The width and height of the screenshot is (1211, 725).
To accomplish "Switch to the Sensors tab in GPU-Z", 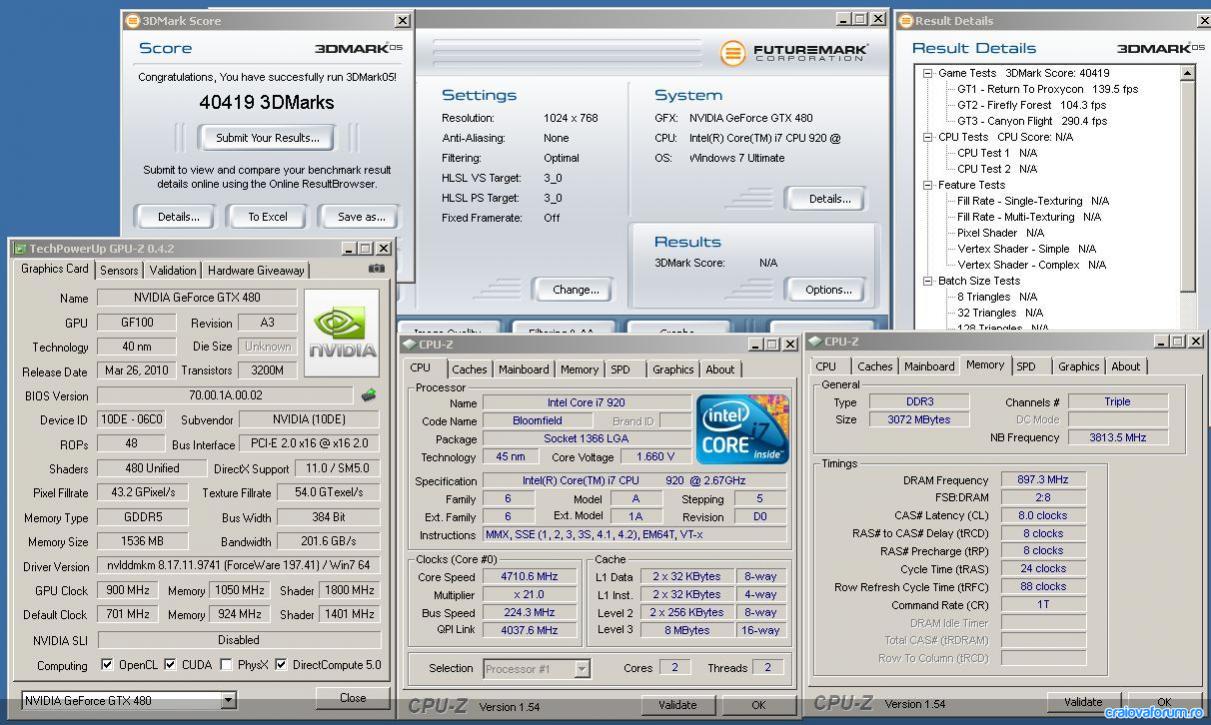I will [x=119, y=270].
